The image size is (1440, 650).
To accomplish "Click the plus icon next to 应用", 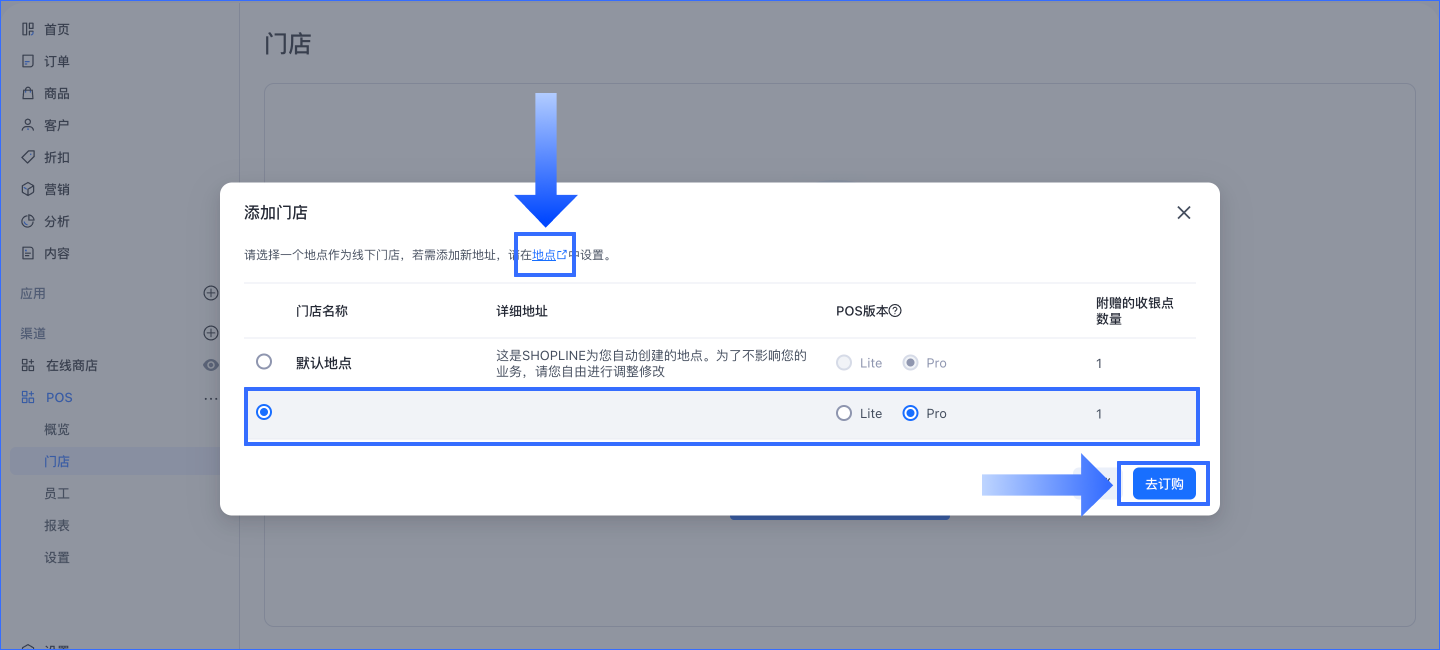I will click(211, 293).
